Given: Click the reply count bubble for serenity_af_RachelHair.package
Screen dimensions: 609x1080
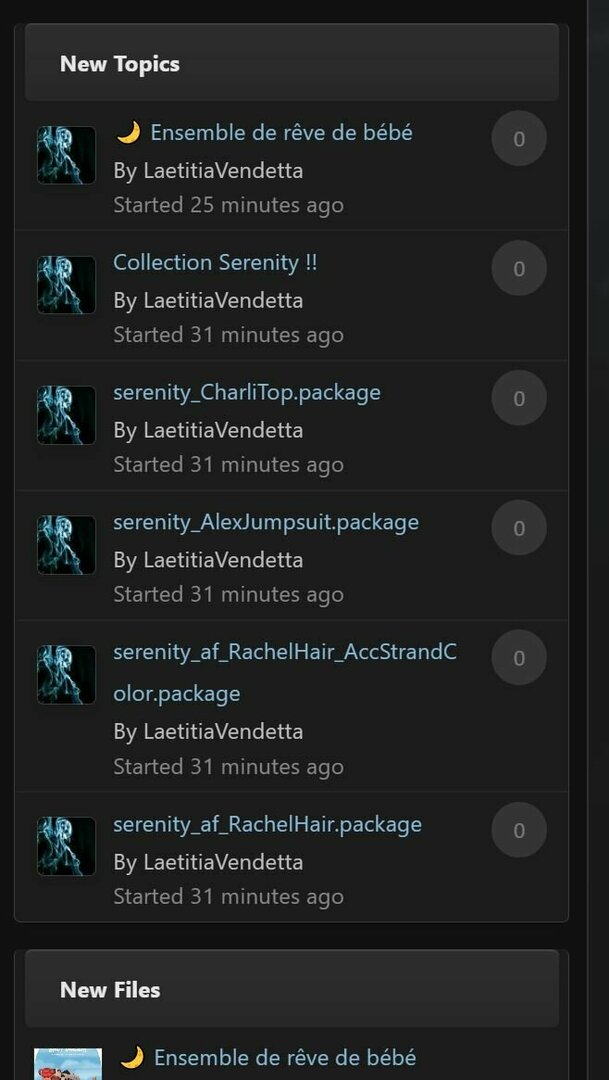Looking at the screenshot, I should [x=519, y=830].
